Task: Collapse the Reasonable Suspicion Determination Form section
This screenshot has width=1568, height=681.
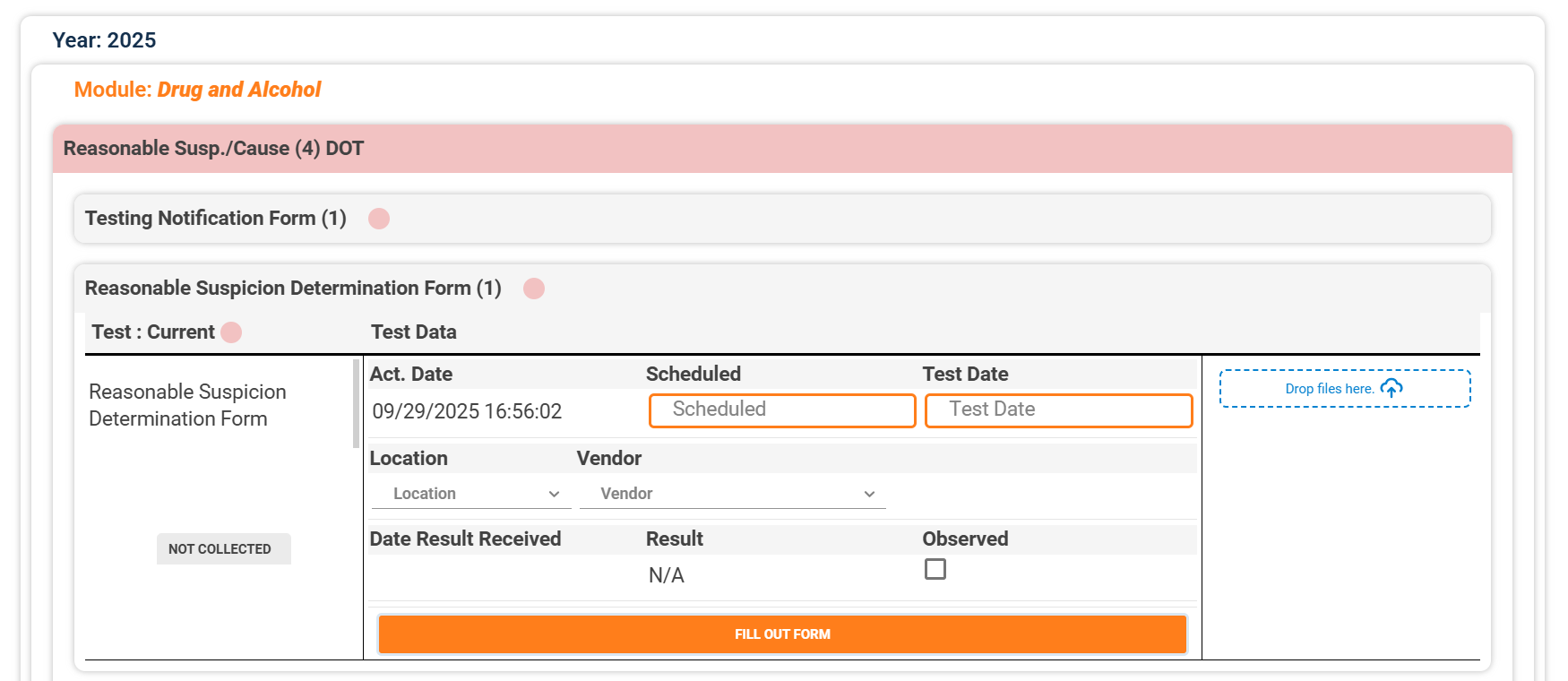Action: 292,289
